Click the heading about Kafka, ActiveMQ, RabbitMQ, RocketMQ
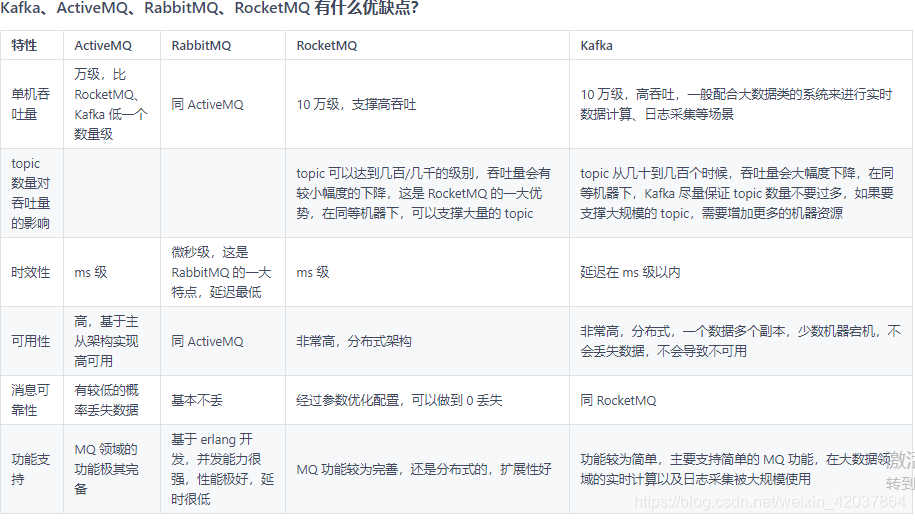Image resolution: width=915 pixels, height=520 pixels. click(209, 8)
